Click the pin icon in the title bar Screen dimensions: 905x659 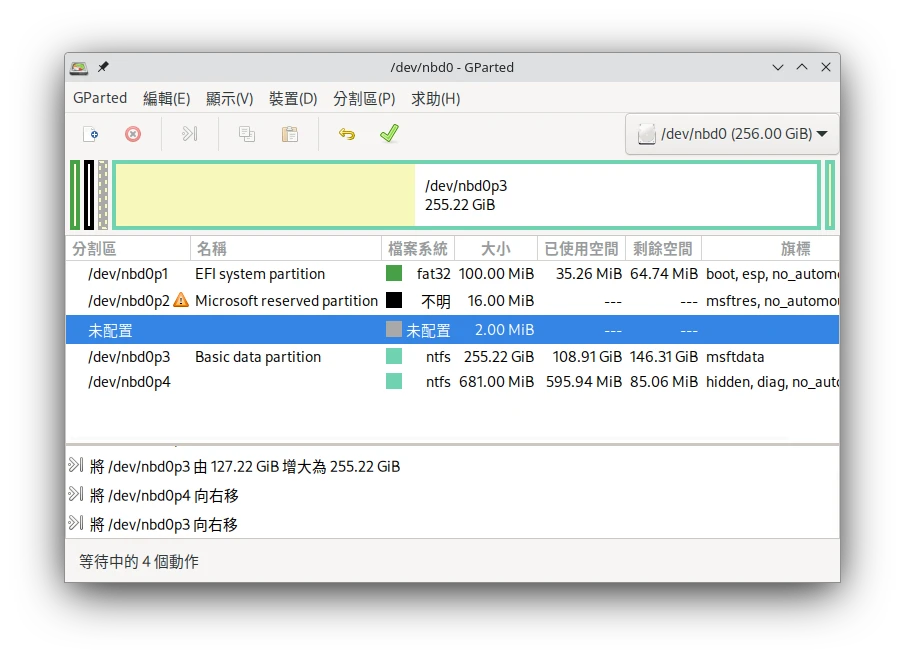103,67
